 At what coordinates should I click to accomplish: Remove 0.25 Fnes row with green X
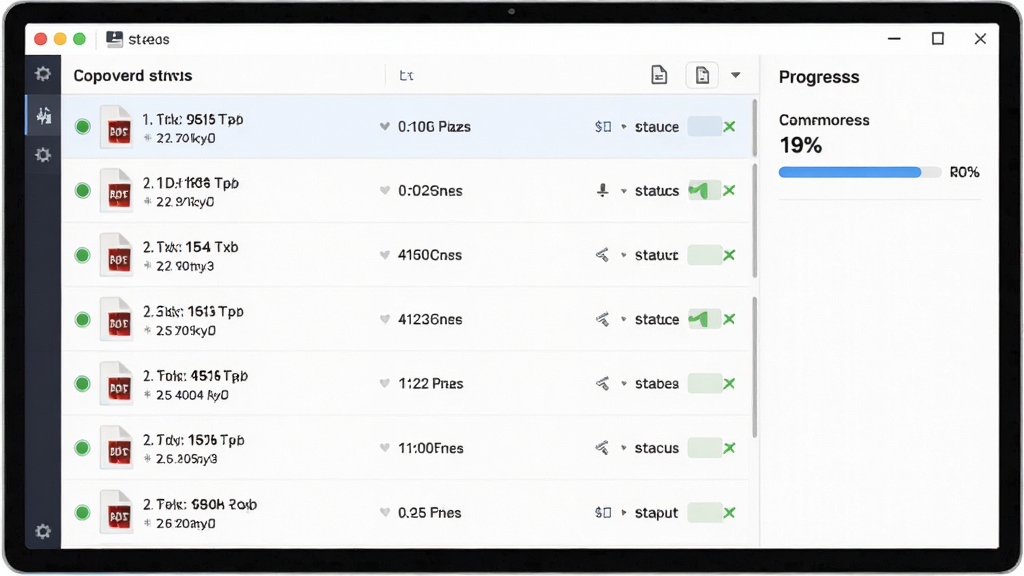click(x=729, y=513)
